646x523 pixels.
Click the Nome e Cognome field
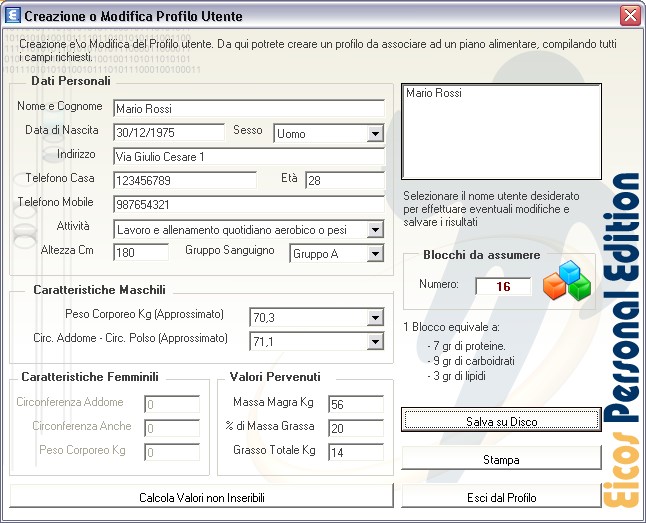click(x=249, y=108)
